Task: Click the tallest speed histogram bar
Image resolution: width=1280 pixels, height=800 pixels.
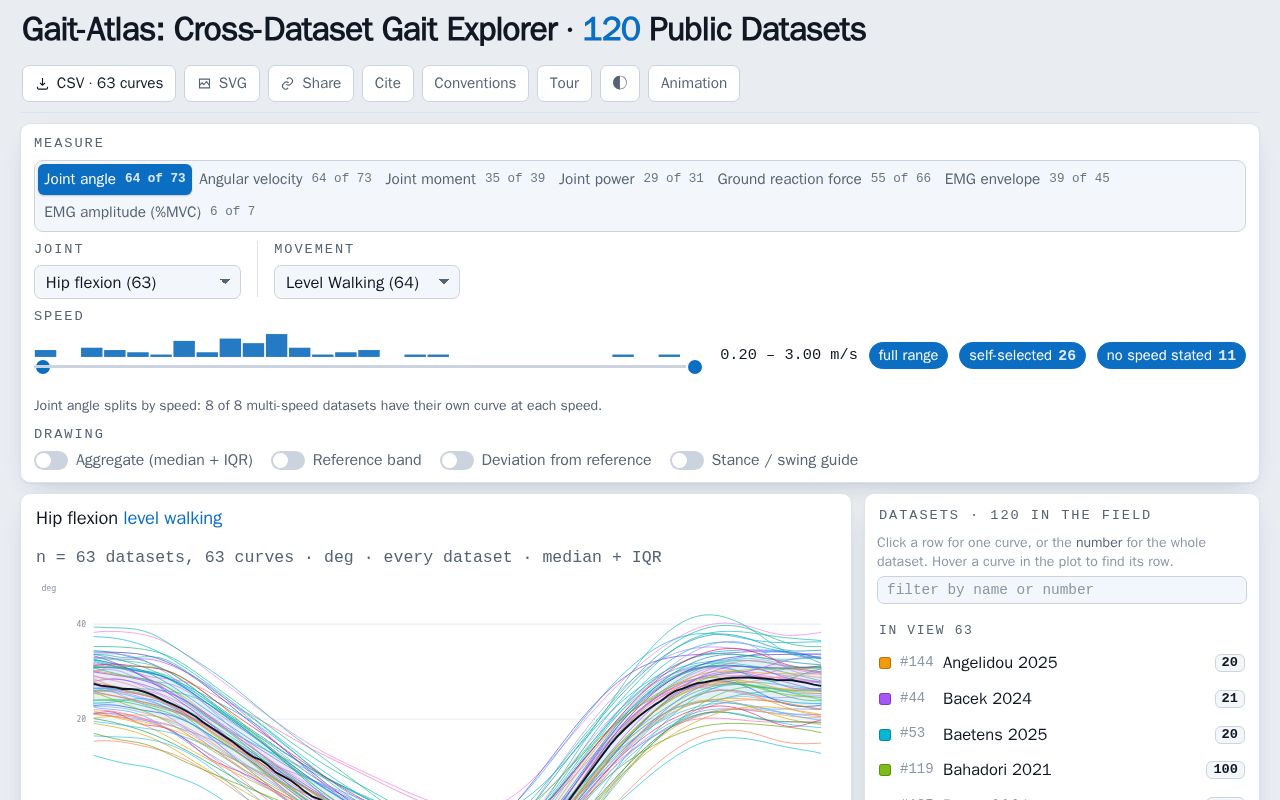Action: 277,346
